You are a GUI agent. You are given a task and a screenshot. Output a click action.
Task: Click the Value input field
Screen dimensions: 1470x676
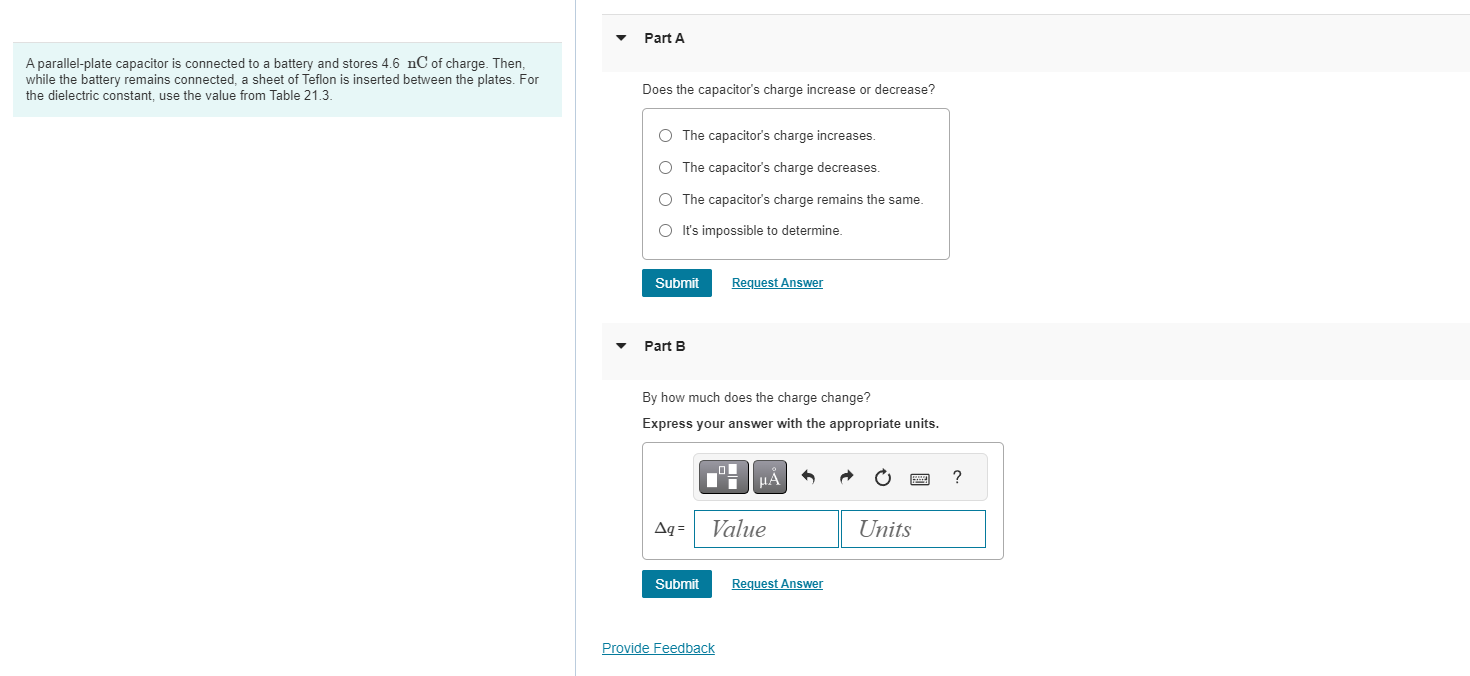tap(766, 529)
